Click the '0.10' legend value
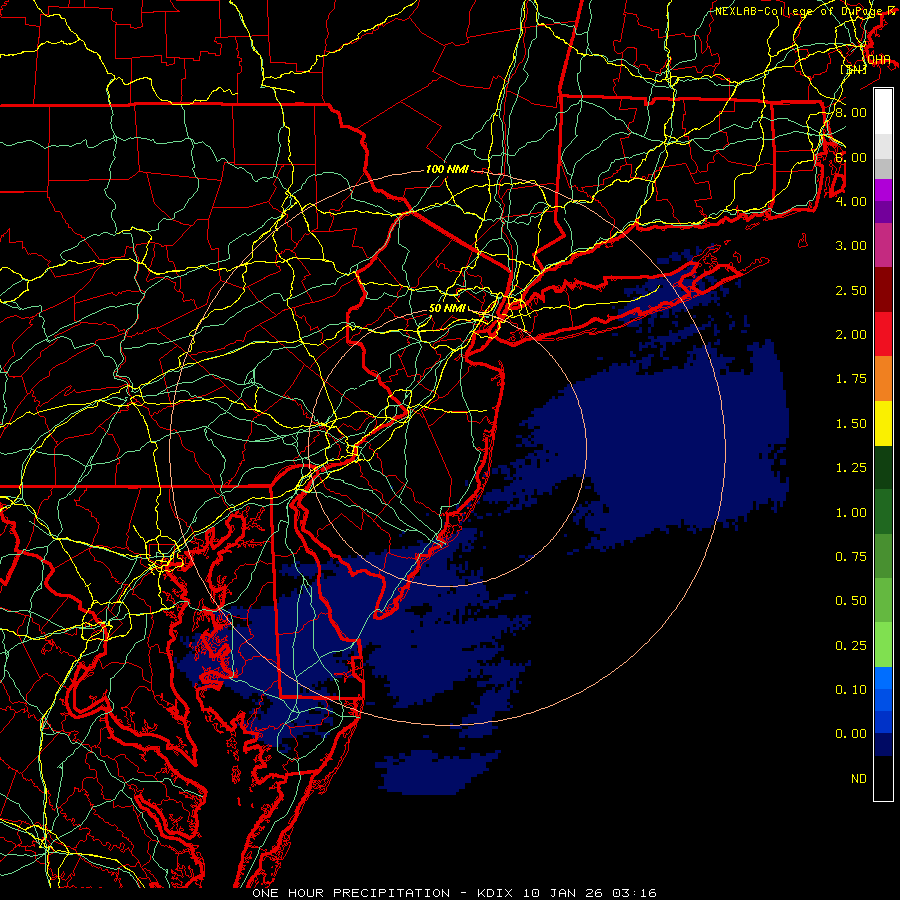Viewport: 900px width, 900px height. tap(851, 690)
